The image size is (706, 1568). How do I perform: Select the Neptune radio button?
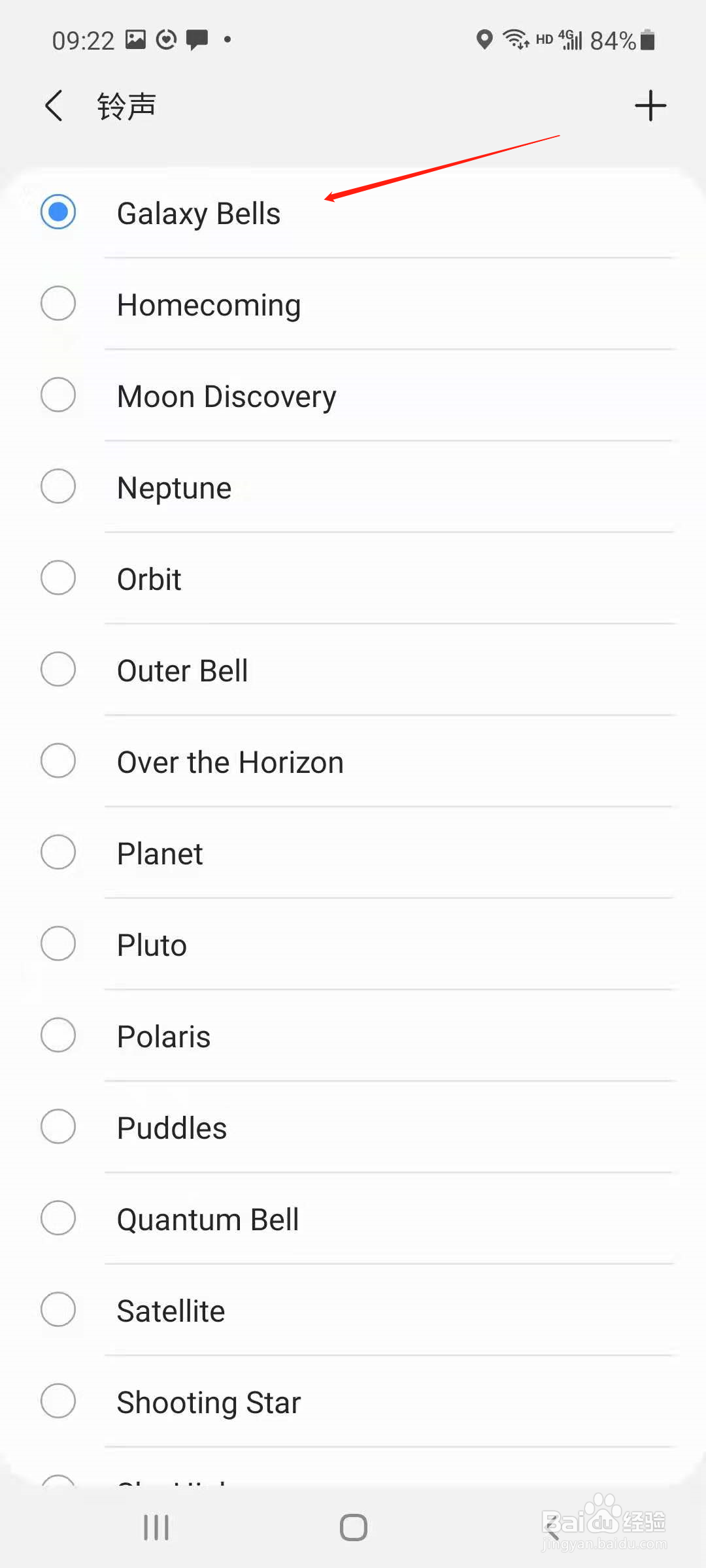click(58, 487)
